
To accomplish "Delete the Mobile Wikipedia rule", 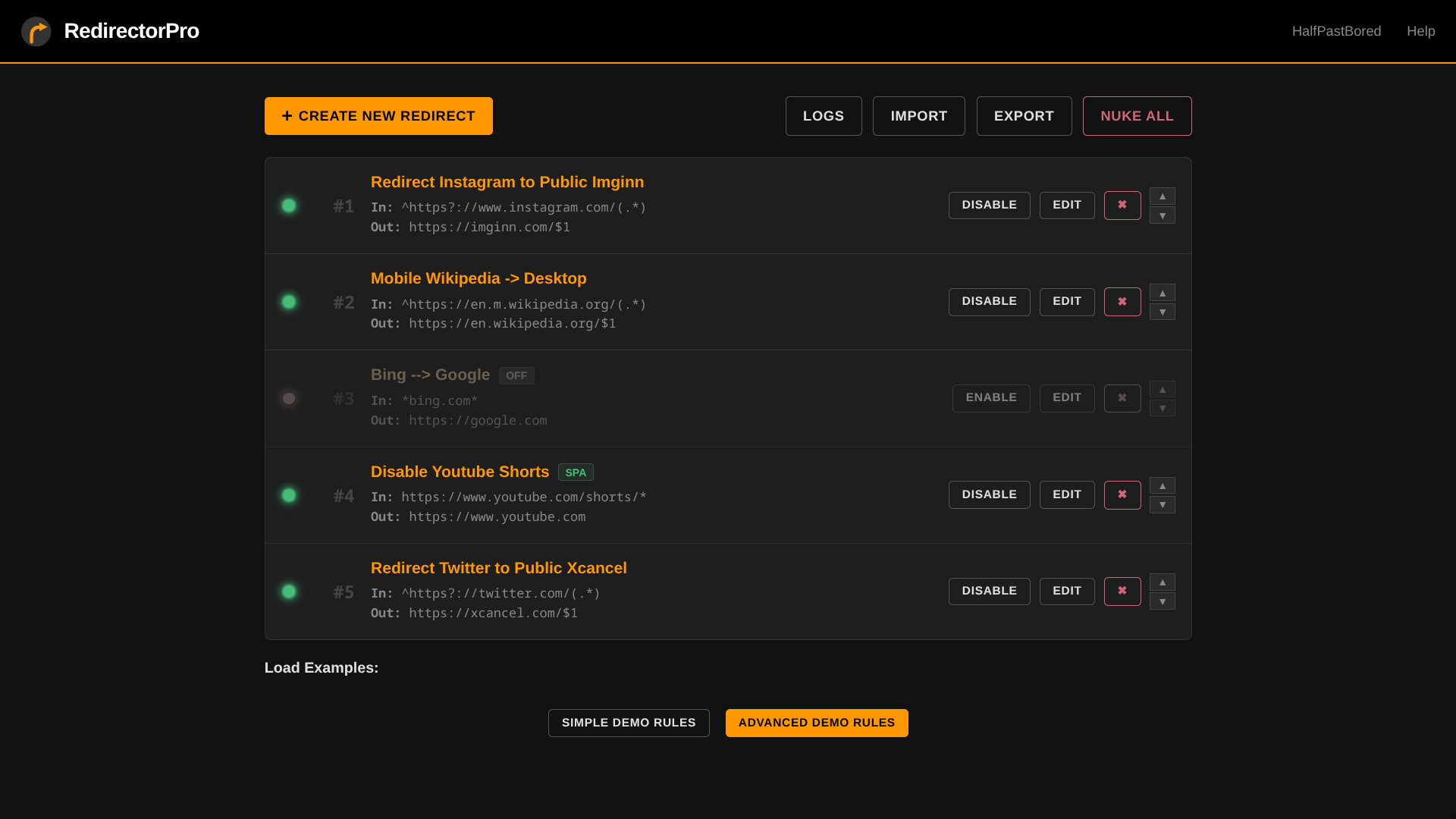I will coord(1122,302).
